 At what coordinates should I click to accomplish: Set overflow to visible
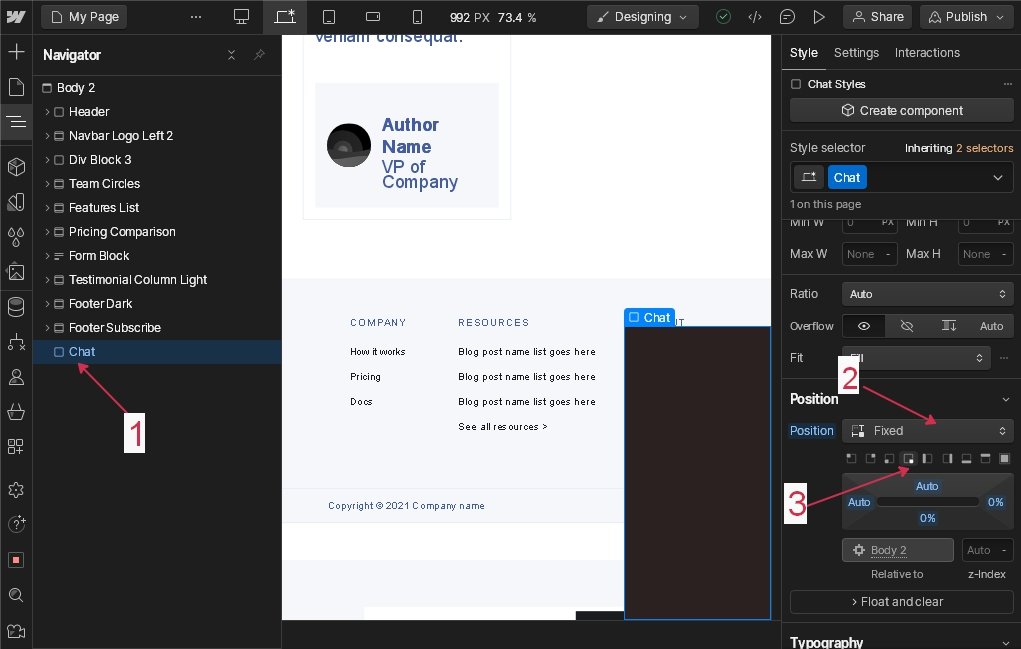point(864,326)
